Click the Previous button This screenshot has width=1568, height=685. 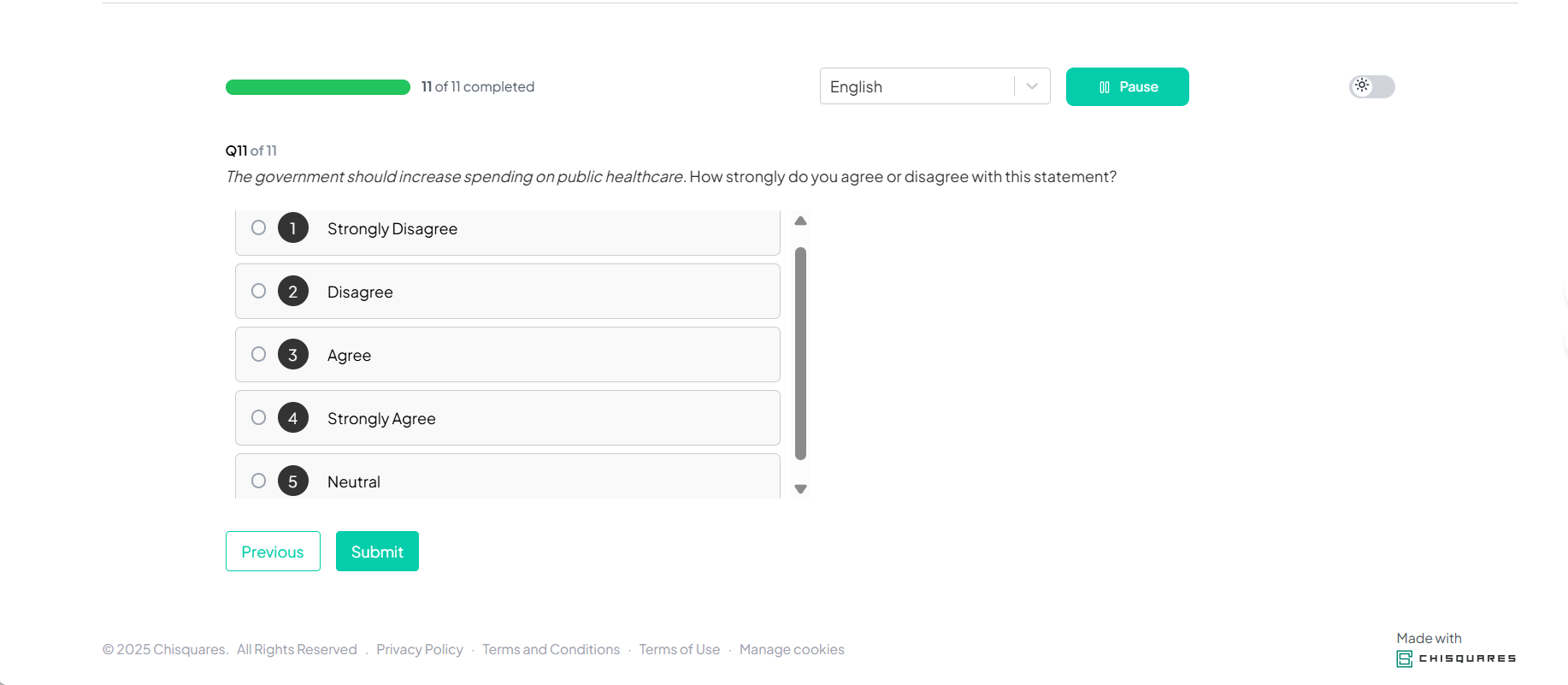click(273, 551)
